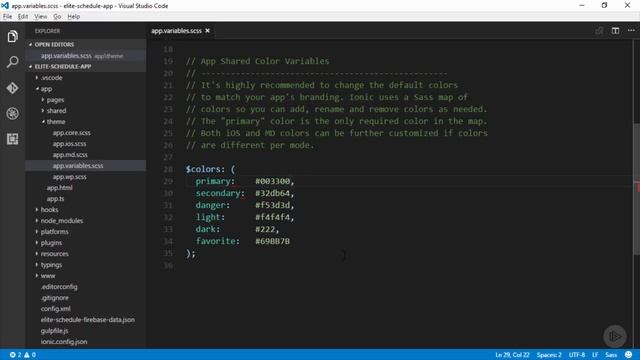This screenshot has height=360, width=640.
Task: Open the Debug view in activity bar
Action: (12, 113)
